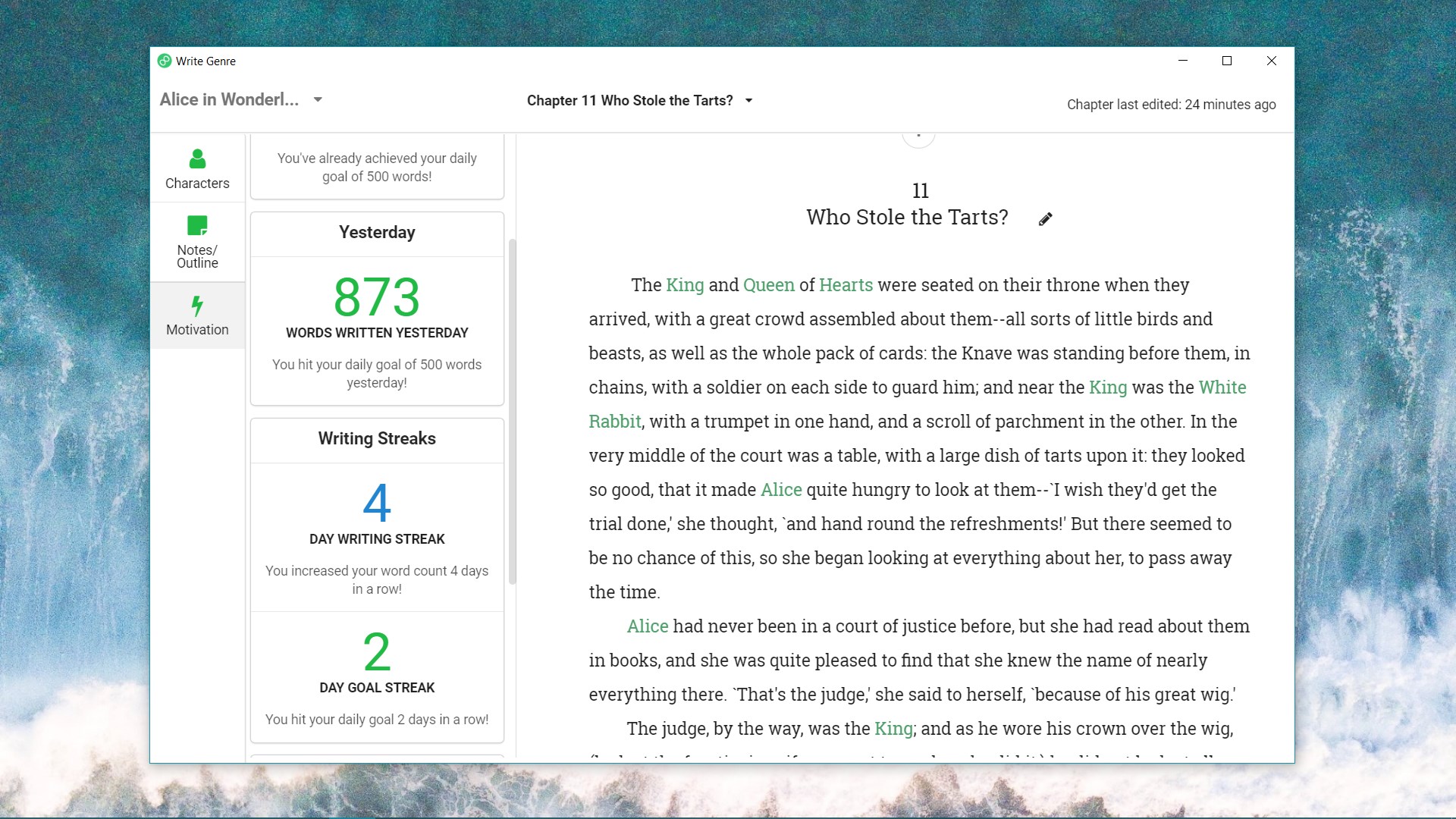The width and height of the screenshot is (1456, 819).
Task: Click the pencil icon to edit chapter title
Action: tap(1045, 219)
